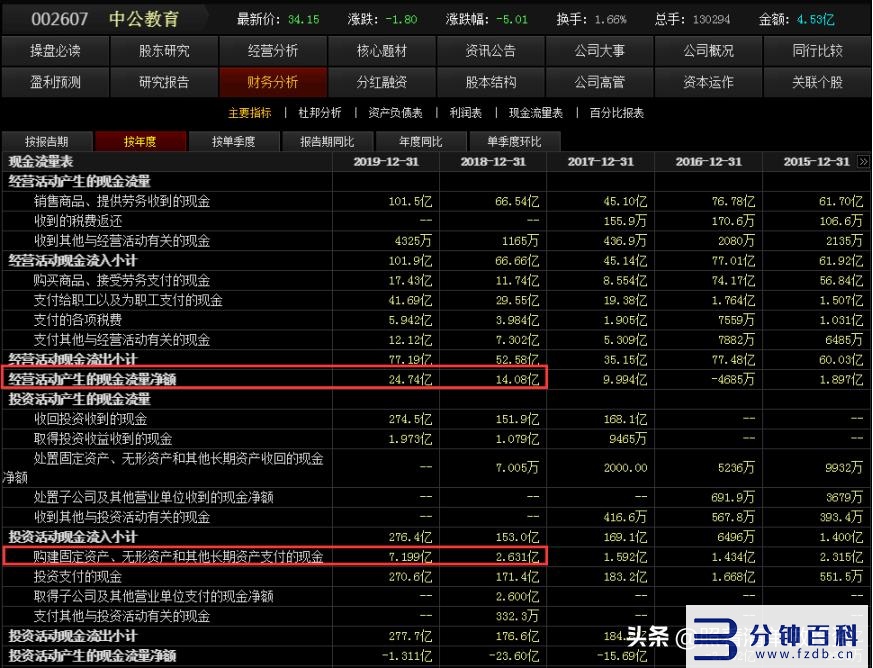Click the 金额 value 4.53亿

pos(816,19)
